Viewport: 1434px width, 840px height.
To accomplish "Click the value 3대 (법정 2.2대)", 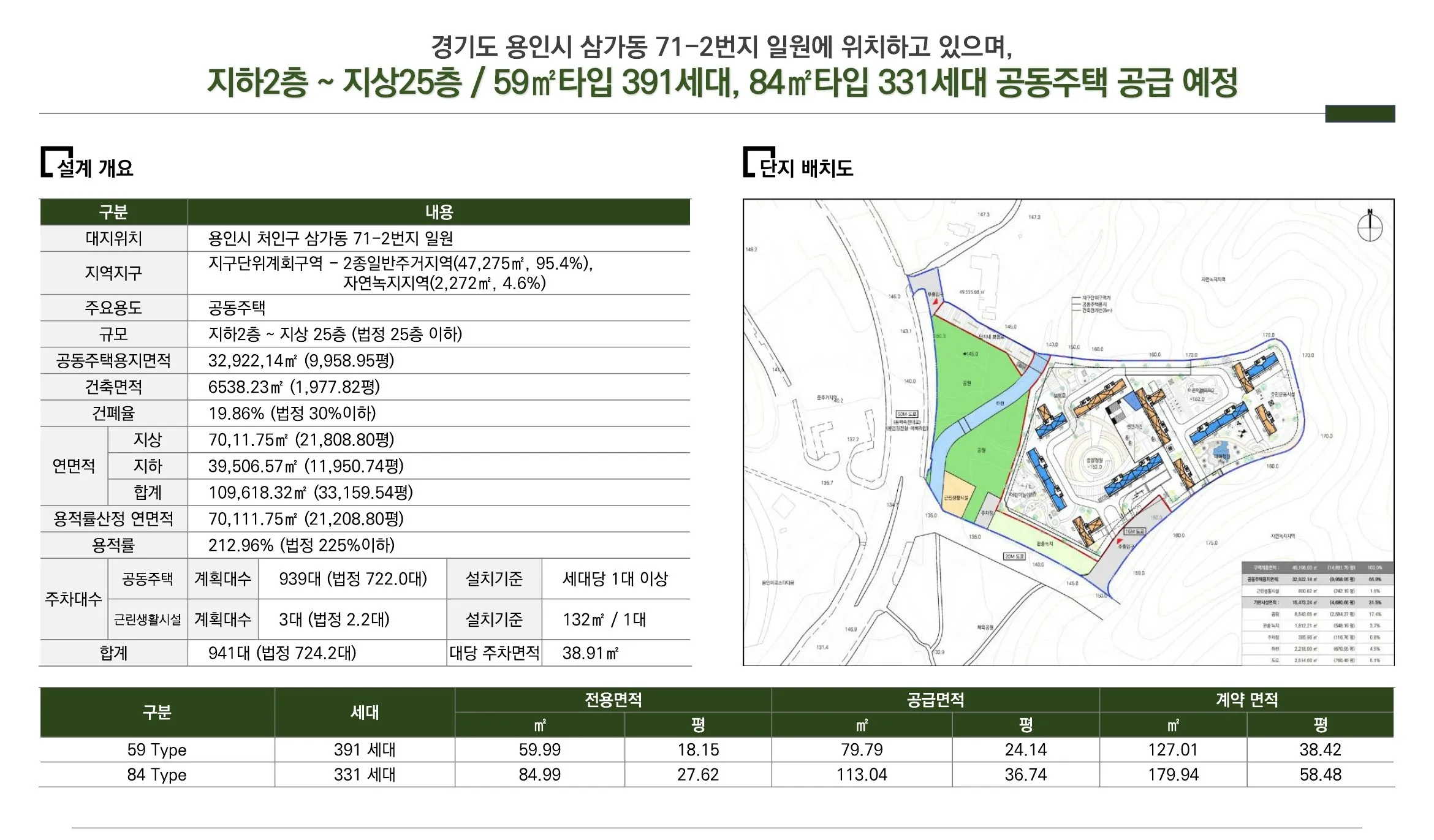I will 334,619.
